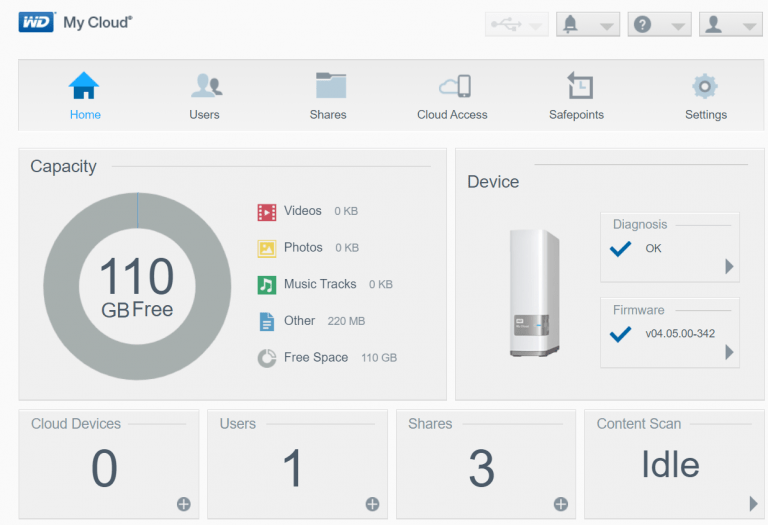Click the Photos 0 KB value
The height and width of the screenshot is (525, 768).
click(x=347, y=248)
